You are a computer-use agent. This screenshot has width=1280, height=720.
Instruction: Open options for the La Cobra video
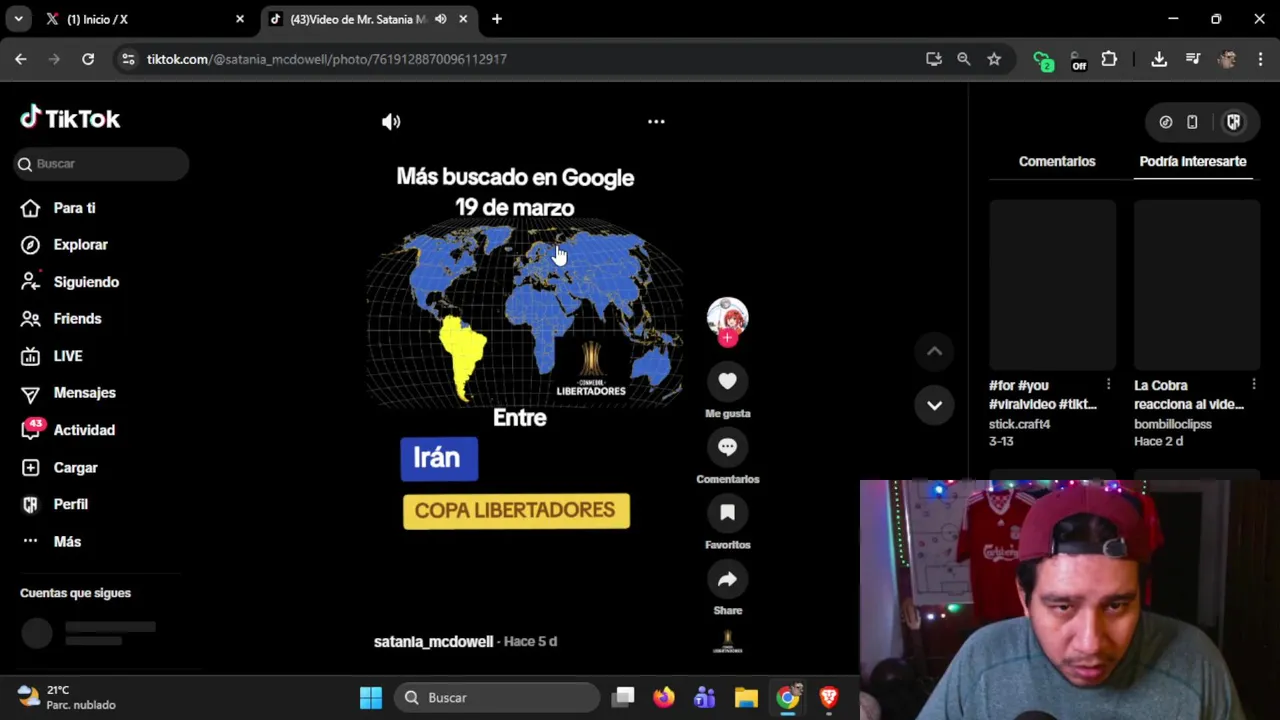click(1253, 385)
